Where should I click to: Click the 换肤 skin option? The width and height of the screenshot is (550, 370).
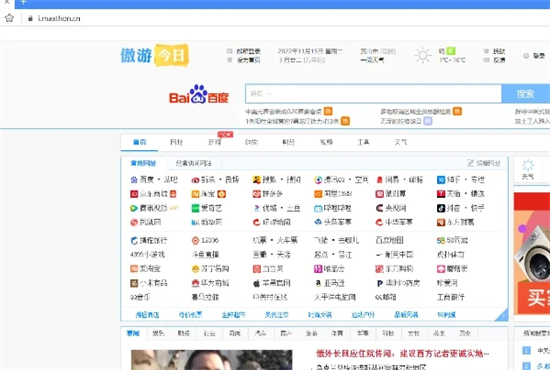pos(499,51)
